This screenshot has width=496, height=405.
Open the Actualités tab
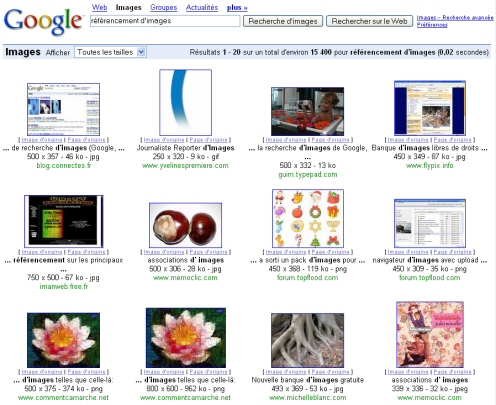202,7
